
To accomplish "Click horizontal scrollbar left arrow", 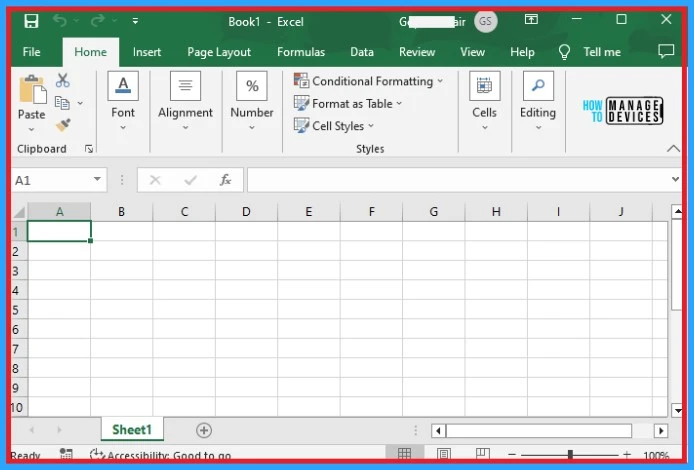I will click(439, 431).
